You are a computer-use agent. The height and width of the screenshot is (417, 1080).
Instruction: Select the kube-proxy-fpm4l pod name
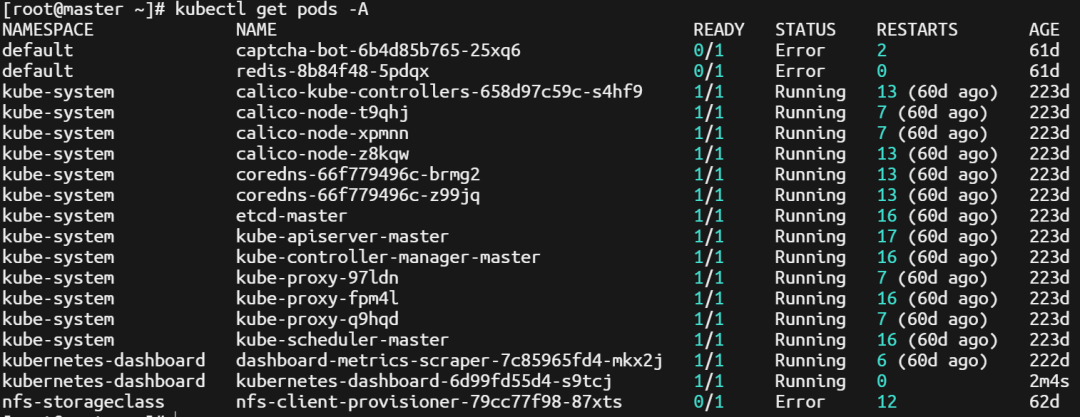tap(317, 298)
